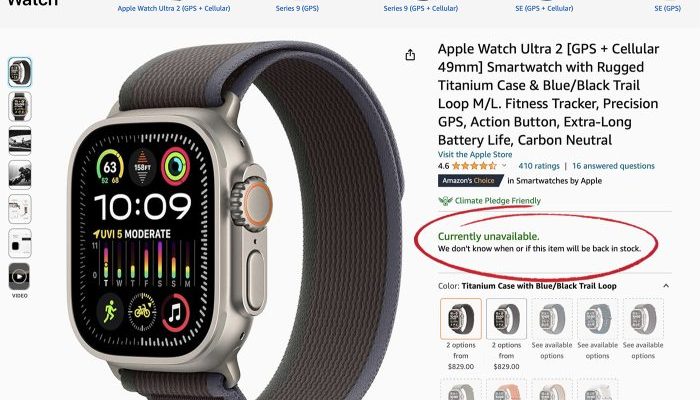
Task: Collapse the Color options chevron
Action: [666, 286]
